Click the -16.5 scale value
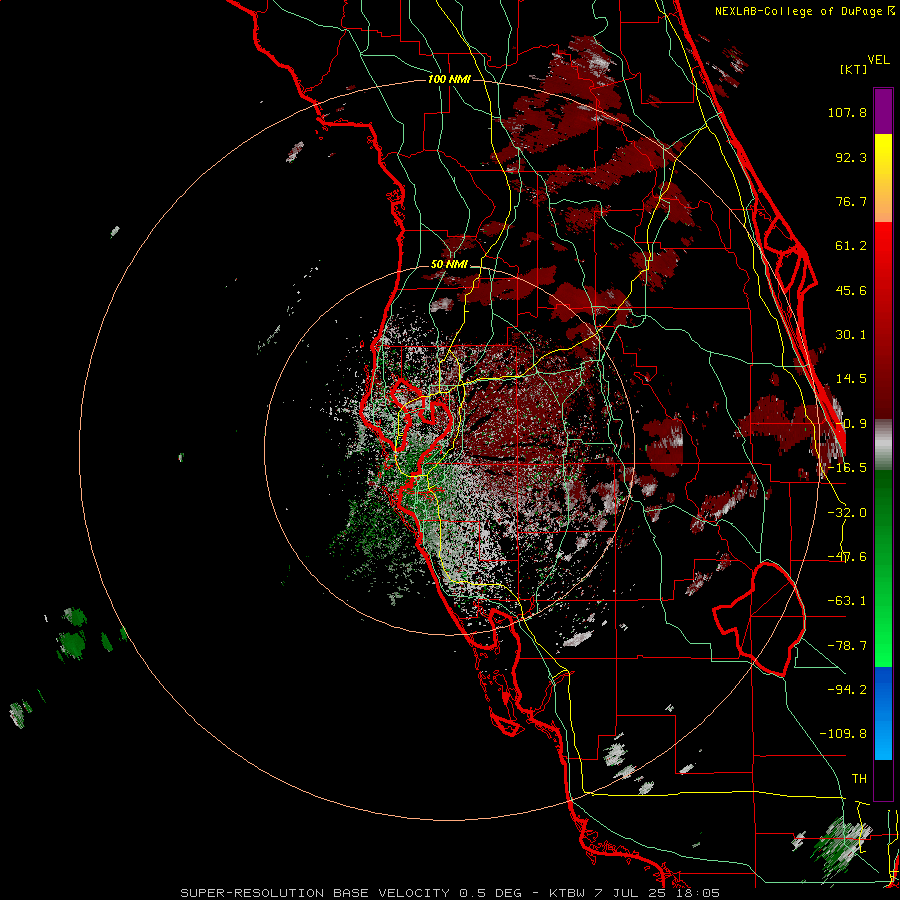900x900 pixels. click(847, 468)
